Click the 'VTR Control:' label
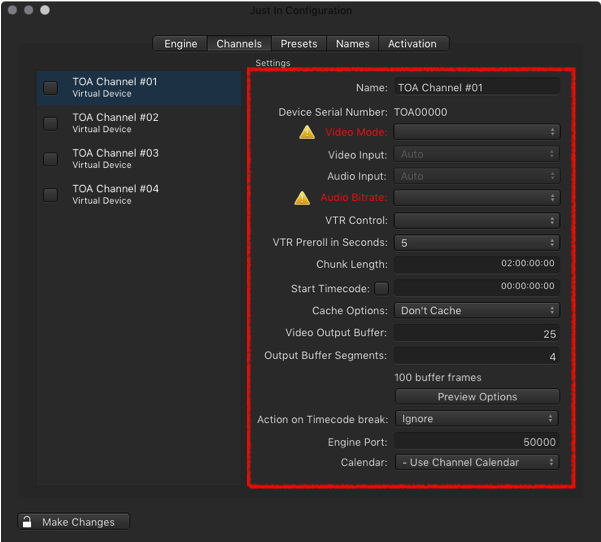The image size is (601, 542). [x=356, y=220]
